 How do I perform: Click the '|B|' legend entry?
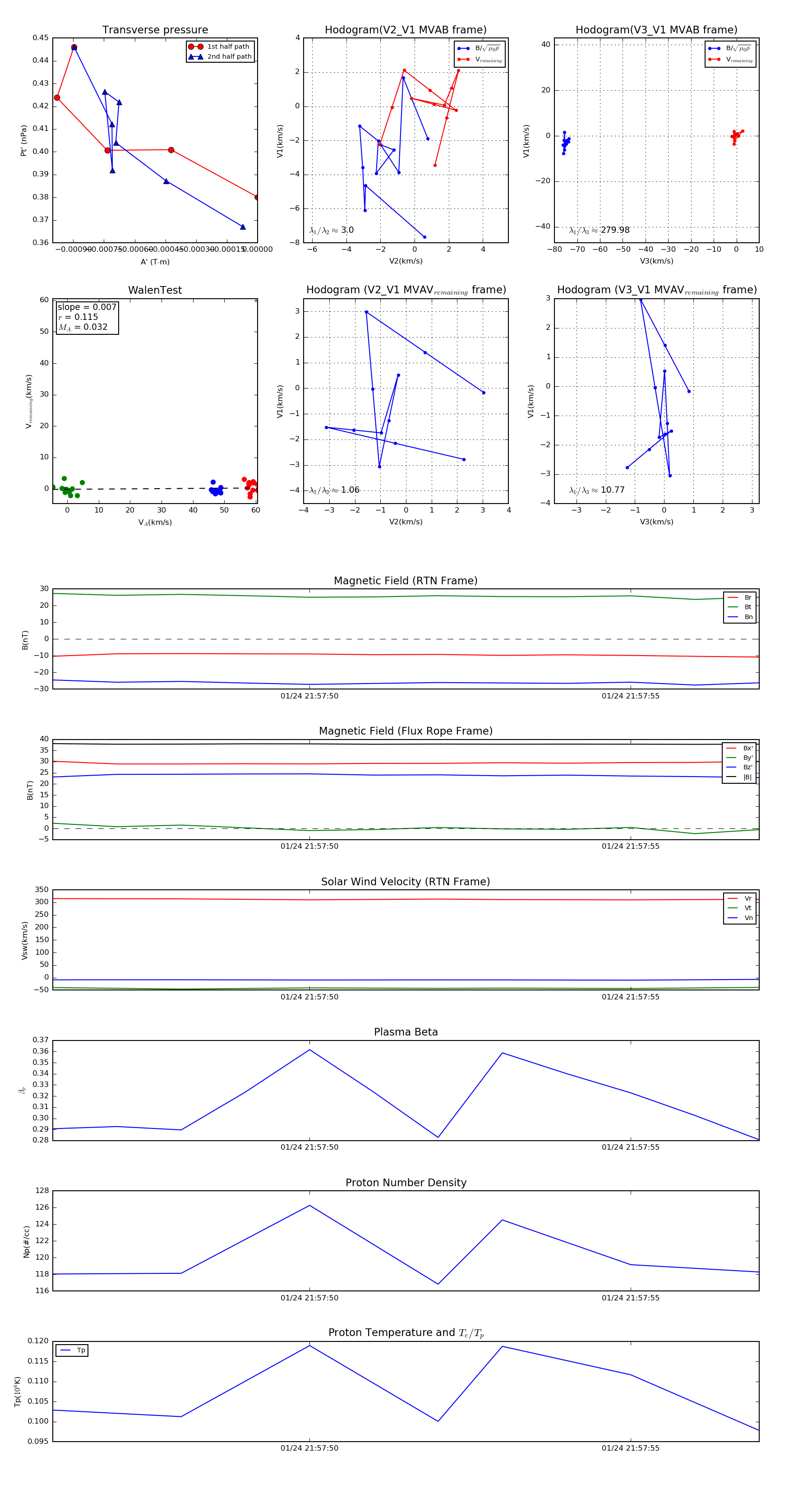(739, 777)
